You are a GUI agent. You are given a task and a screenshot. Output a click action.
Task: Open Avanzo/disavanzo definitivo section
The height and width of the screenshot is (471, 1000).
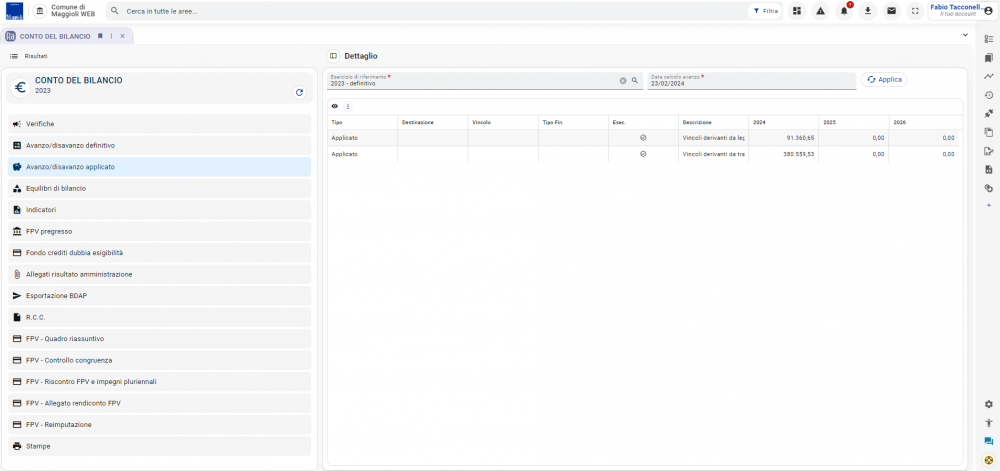(x=159, y=145)
